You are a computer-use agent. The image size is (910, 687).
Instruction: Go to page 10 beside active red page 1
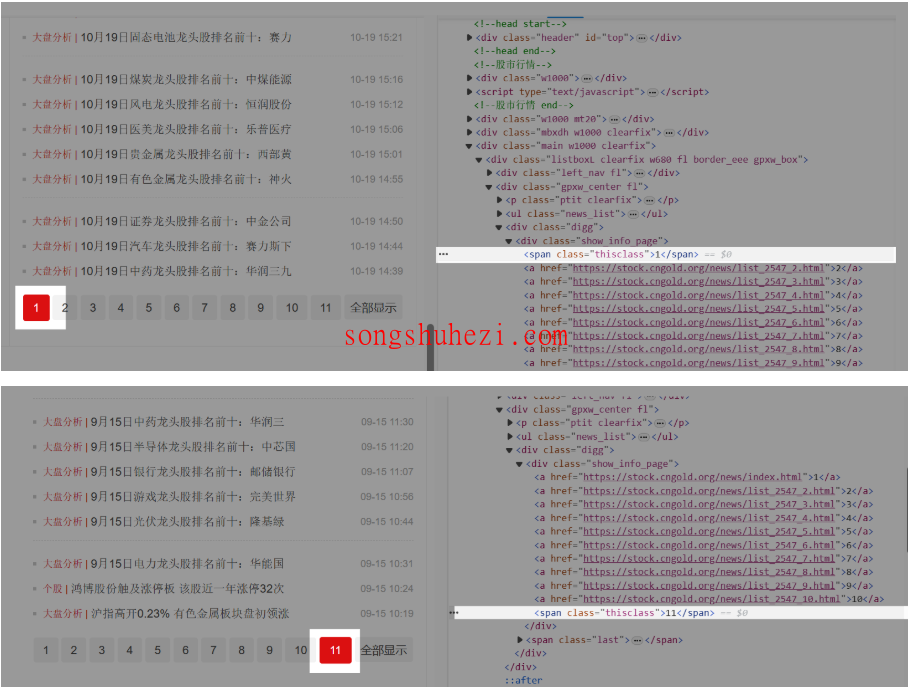point(292,308)
